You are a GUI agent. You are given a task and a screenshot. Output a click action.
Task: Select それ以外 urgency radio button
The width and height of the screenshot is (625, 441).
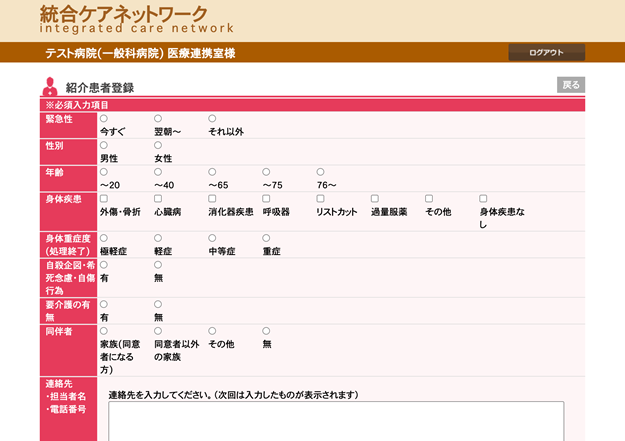click(x=212, y=118)
